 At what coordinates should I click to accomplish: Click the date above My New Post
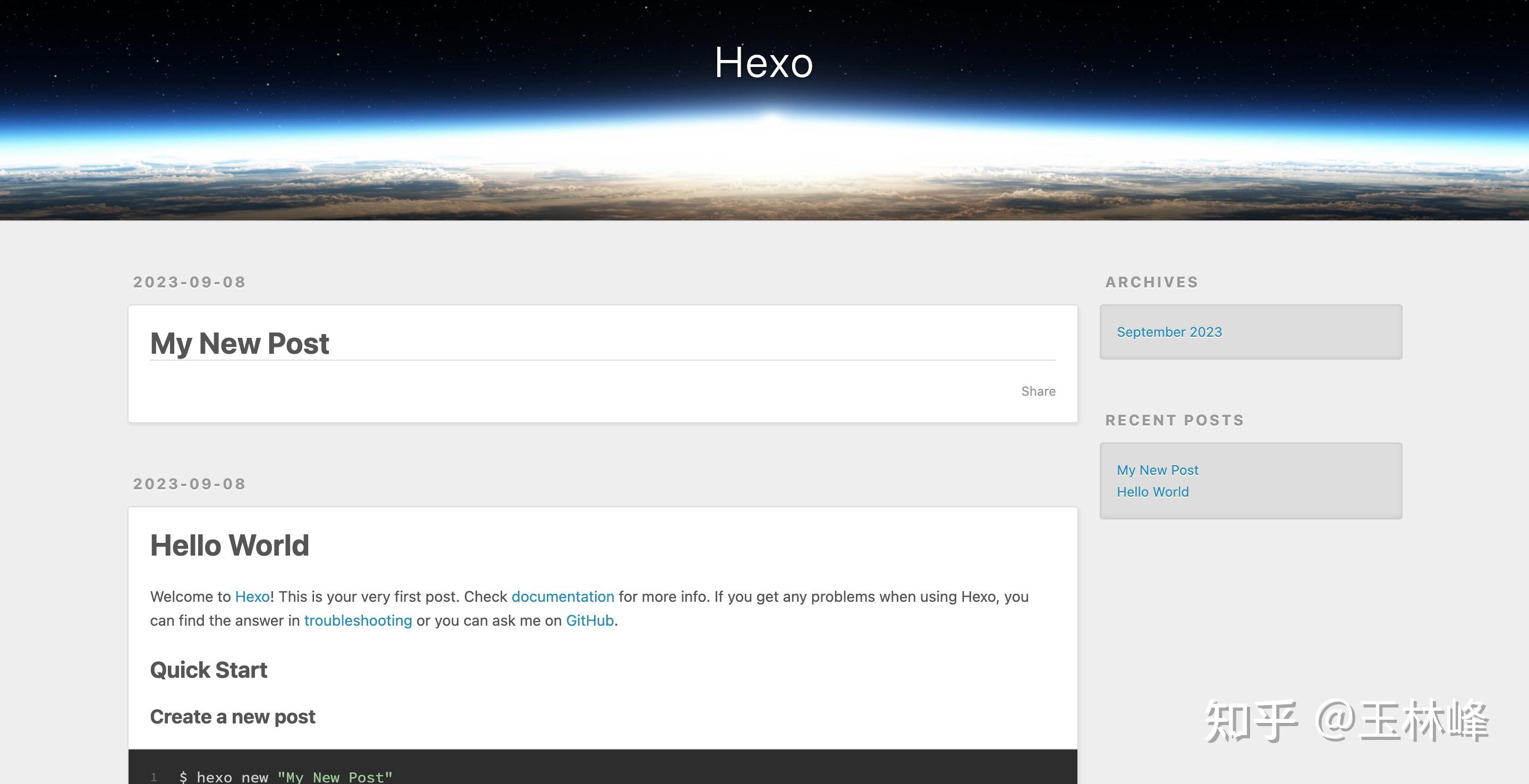[x=189, y=282]
